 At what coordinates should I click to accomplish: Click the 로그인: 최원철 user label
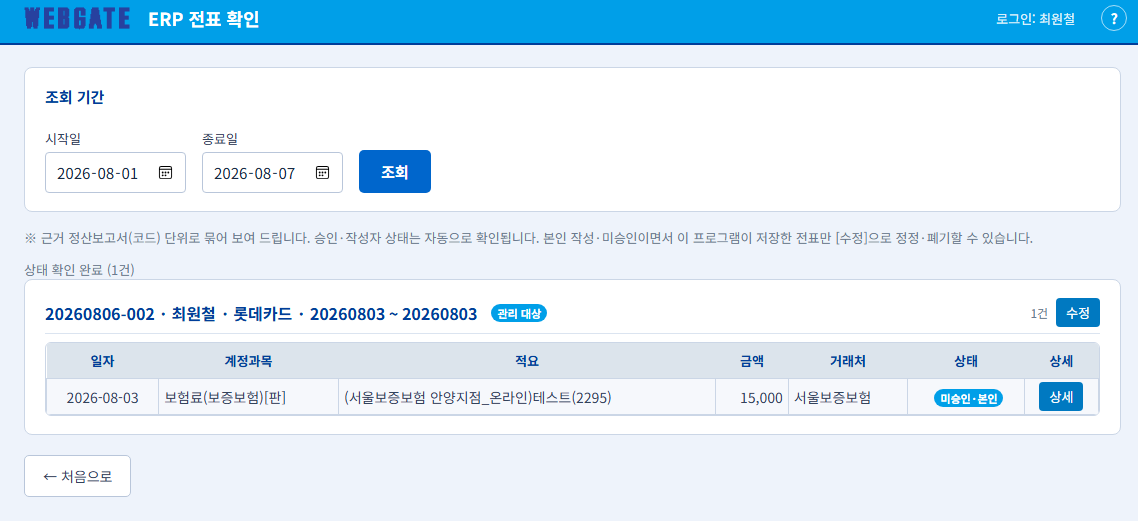tap(1036, 20)
